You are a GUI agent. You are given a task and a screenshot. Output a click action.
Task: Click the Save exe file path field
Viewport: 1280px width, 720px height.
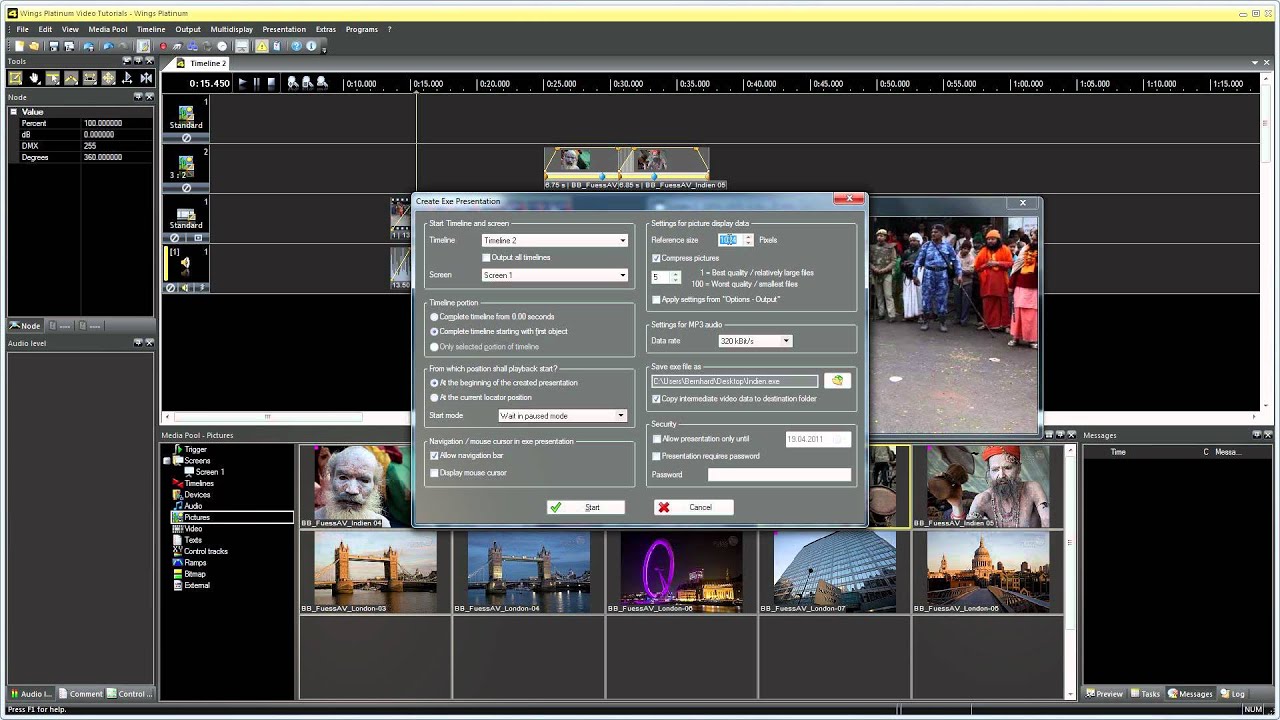coord(735,381)
